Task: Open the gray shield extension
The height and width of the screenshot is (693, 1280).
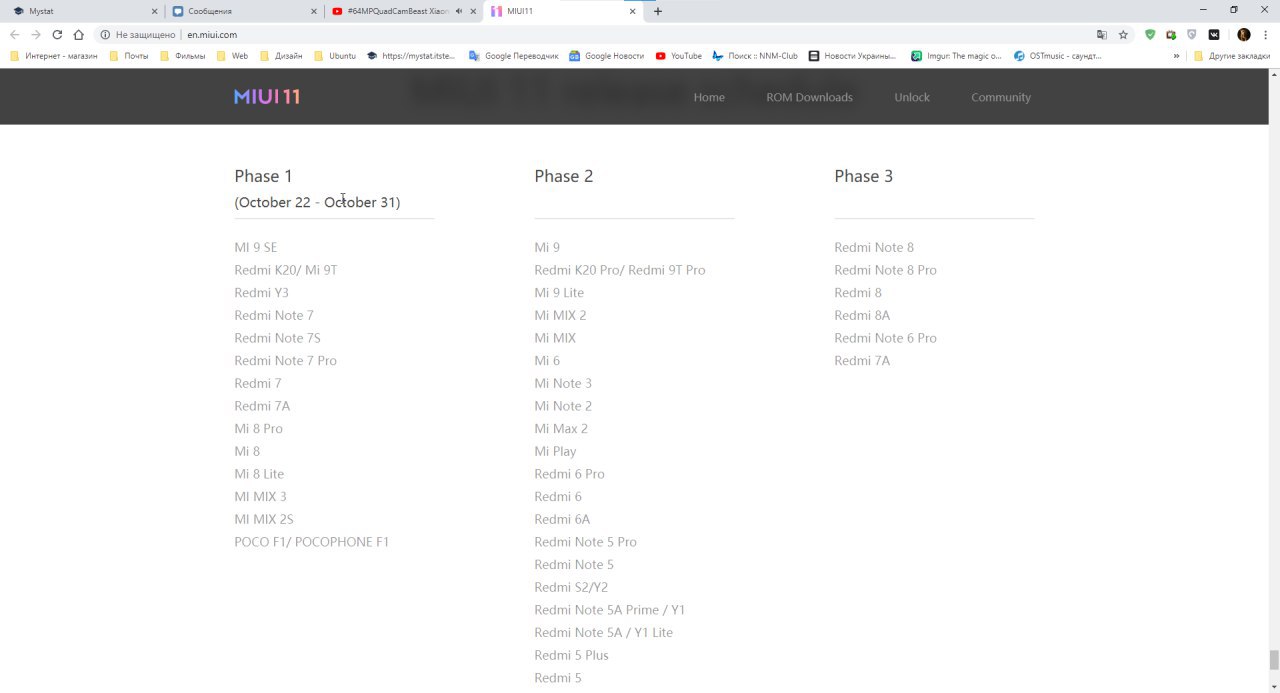Action: (x=1192, y=34)
